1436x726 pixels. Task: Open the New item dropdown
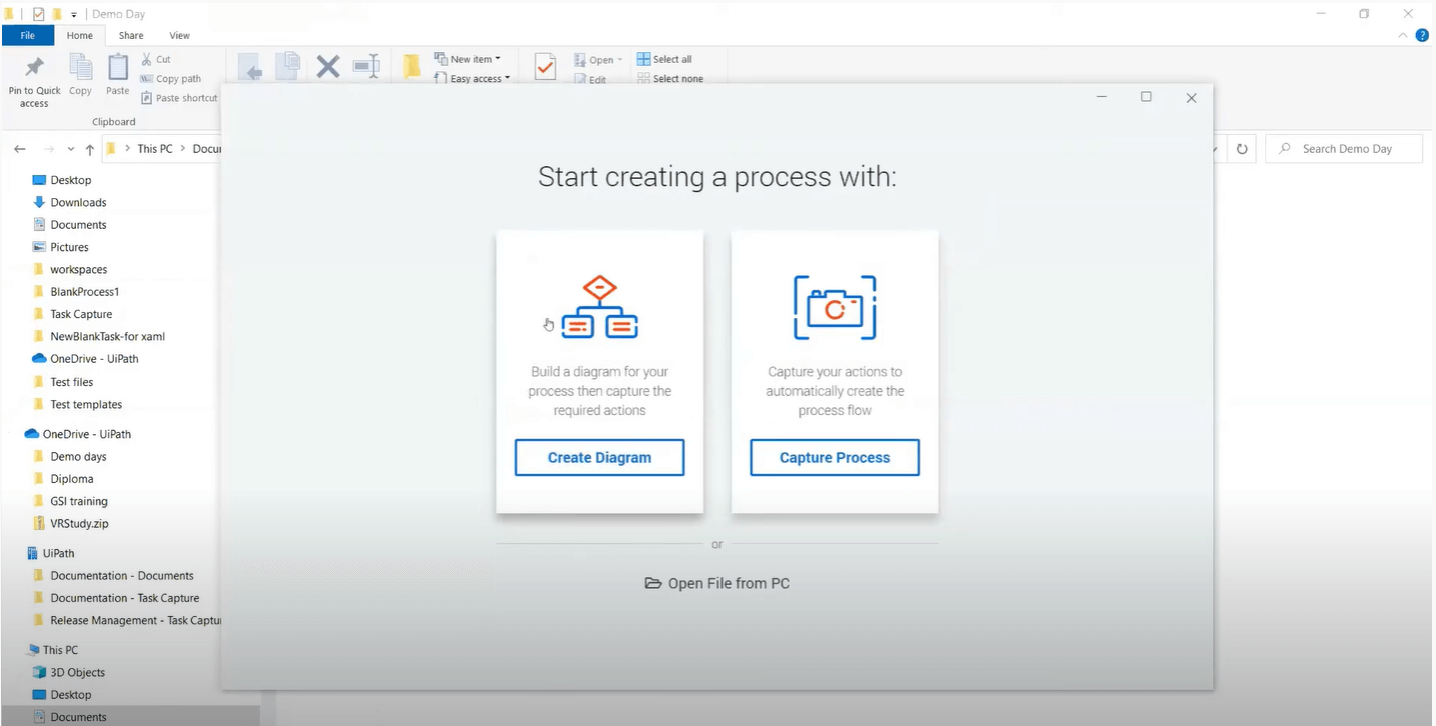point(467,59)
